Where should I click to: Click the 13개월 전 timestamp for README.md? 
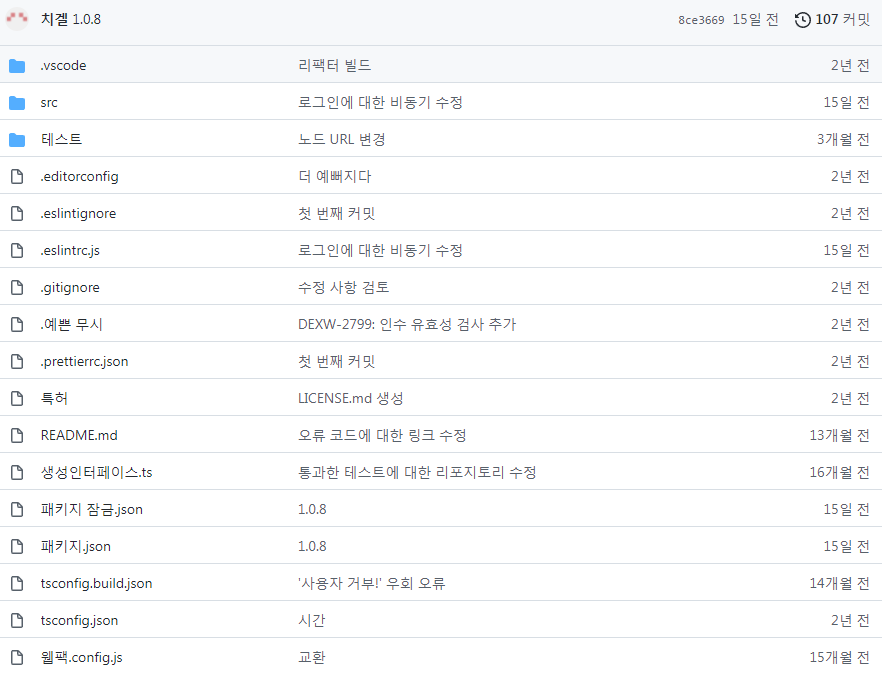pyautogui.click(x=839, y=435)
